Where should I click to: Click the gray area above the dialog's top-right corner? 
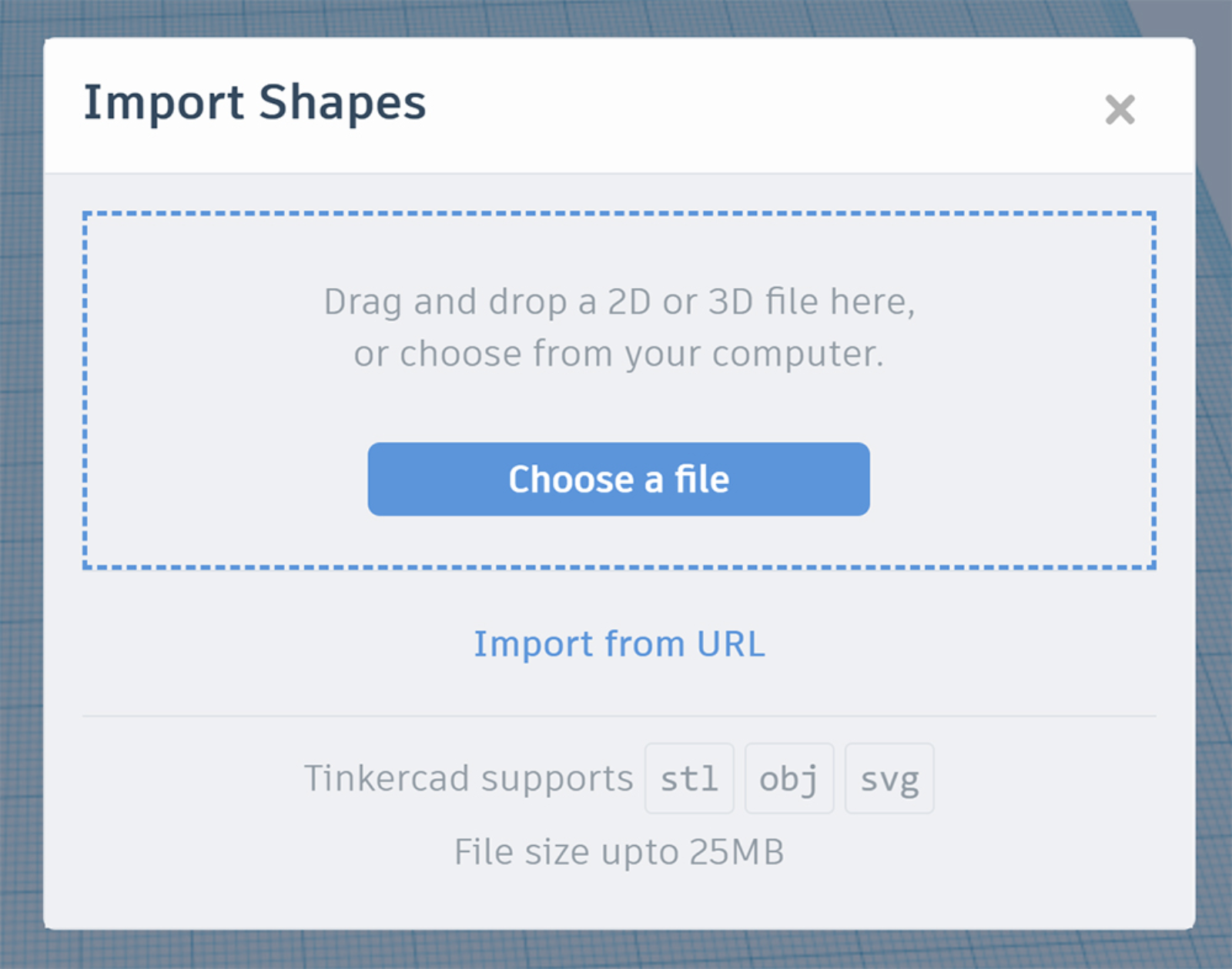point(1201,17)
